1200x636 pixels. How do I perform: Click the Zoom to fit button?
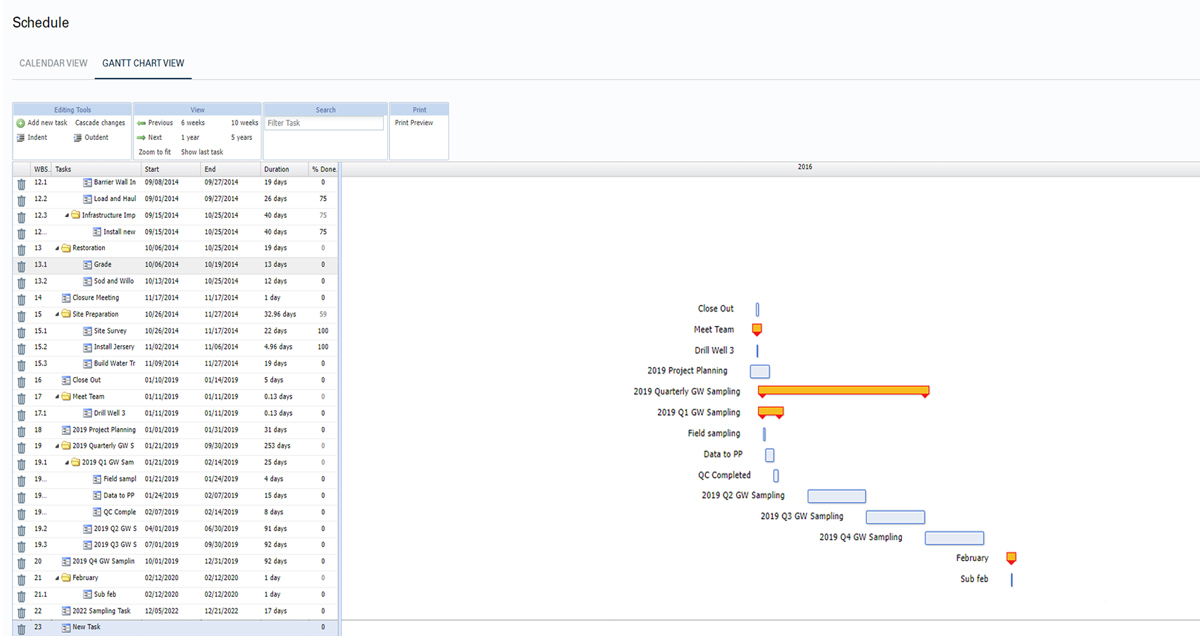tap(155, 151)
